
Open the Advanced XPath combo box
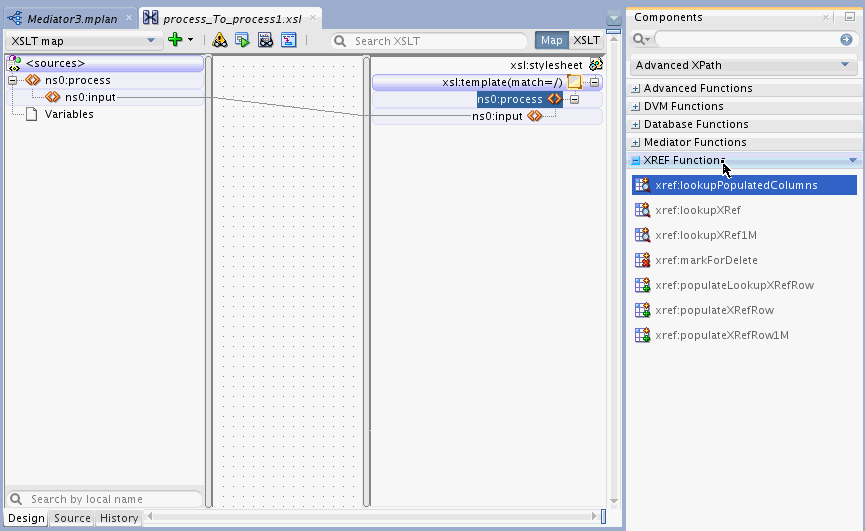[743, 65]
